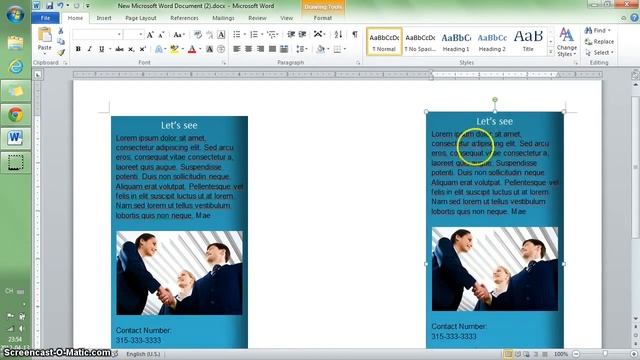640x360 pixels.
Task: Switch to the Page Layout tab
Action: pyautogui.click(x=141, y=18)
